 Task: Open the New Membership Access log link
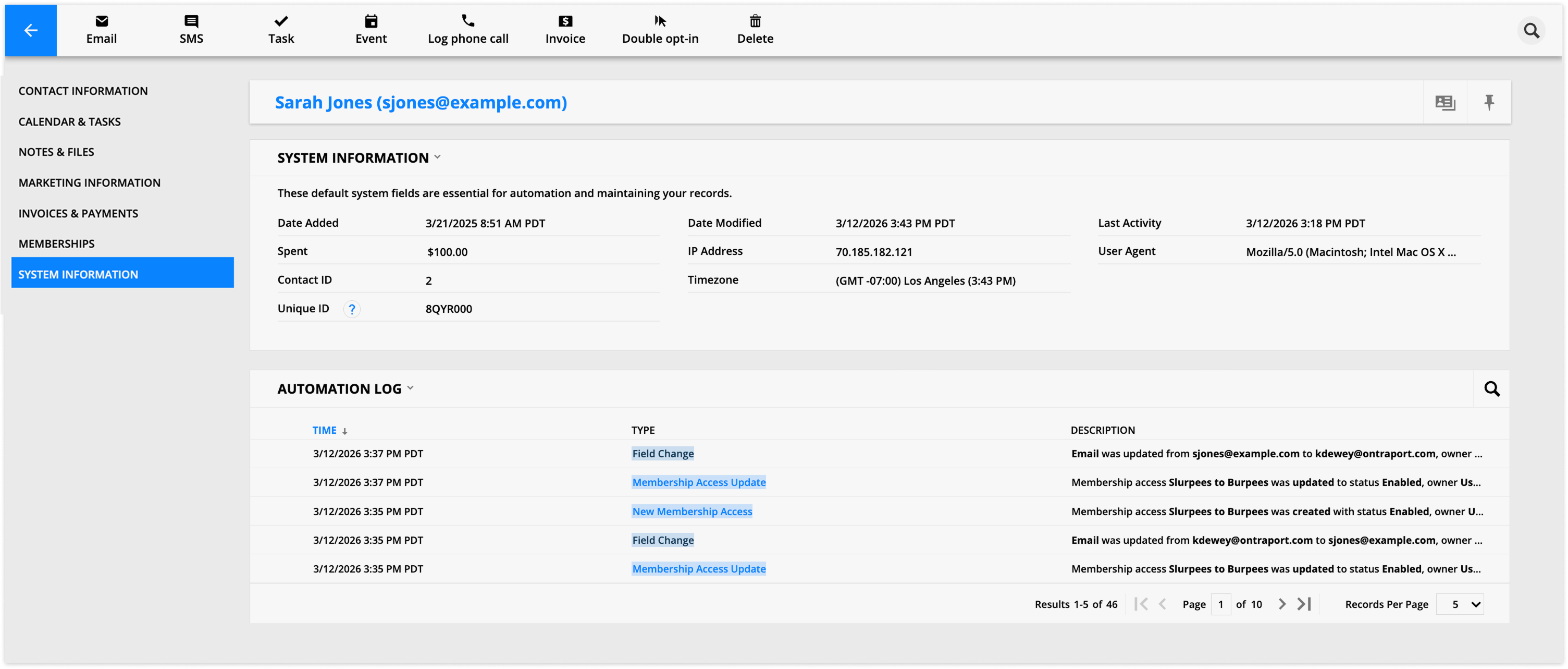coord(692,511)
